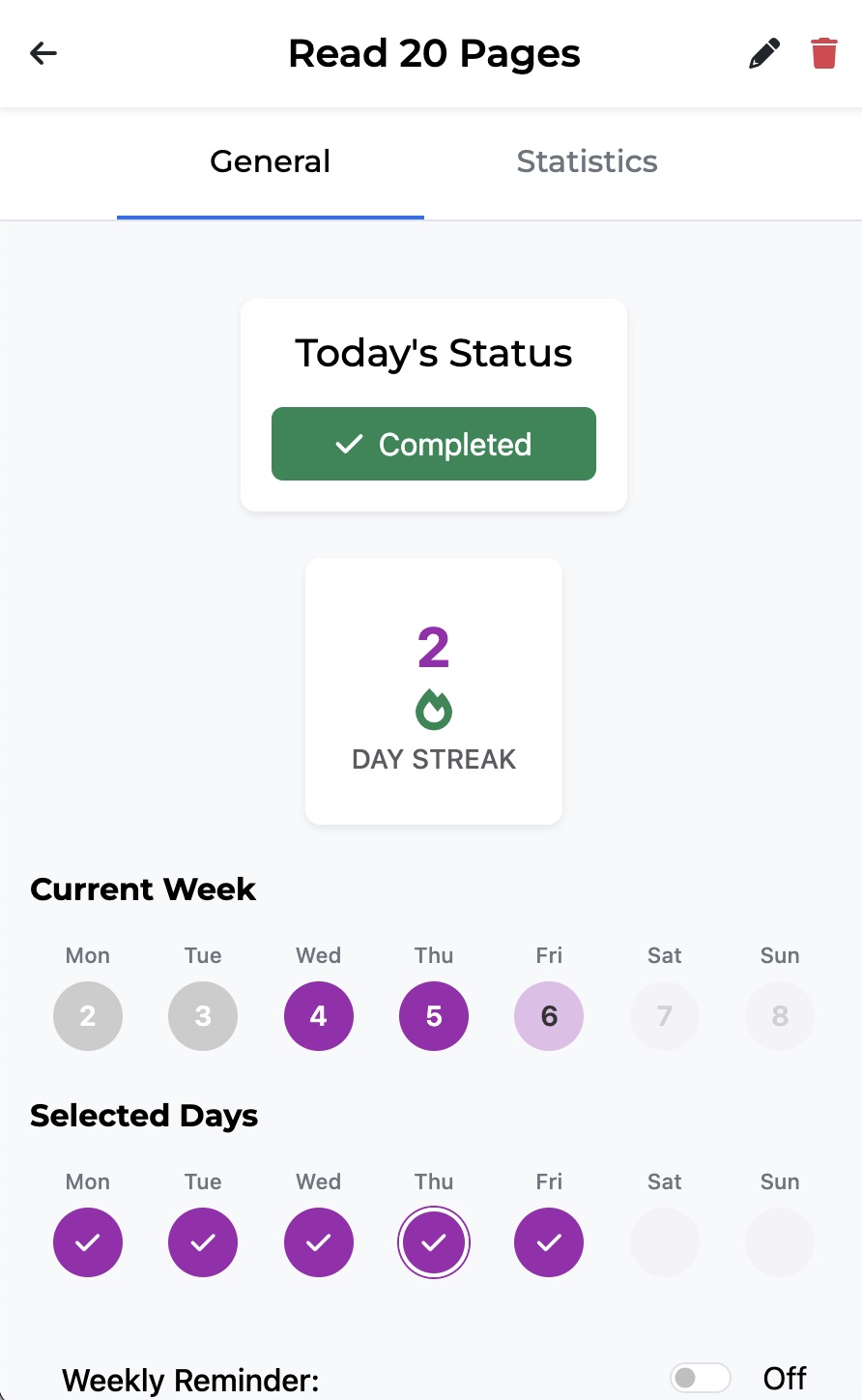The height and width of the screenshot is (1400, 862).
Task: Toggle Thursday's highlighted Selected Days circle
Action: 433,1242
